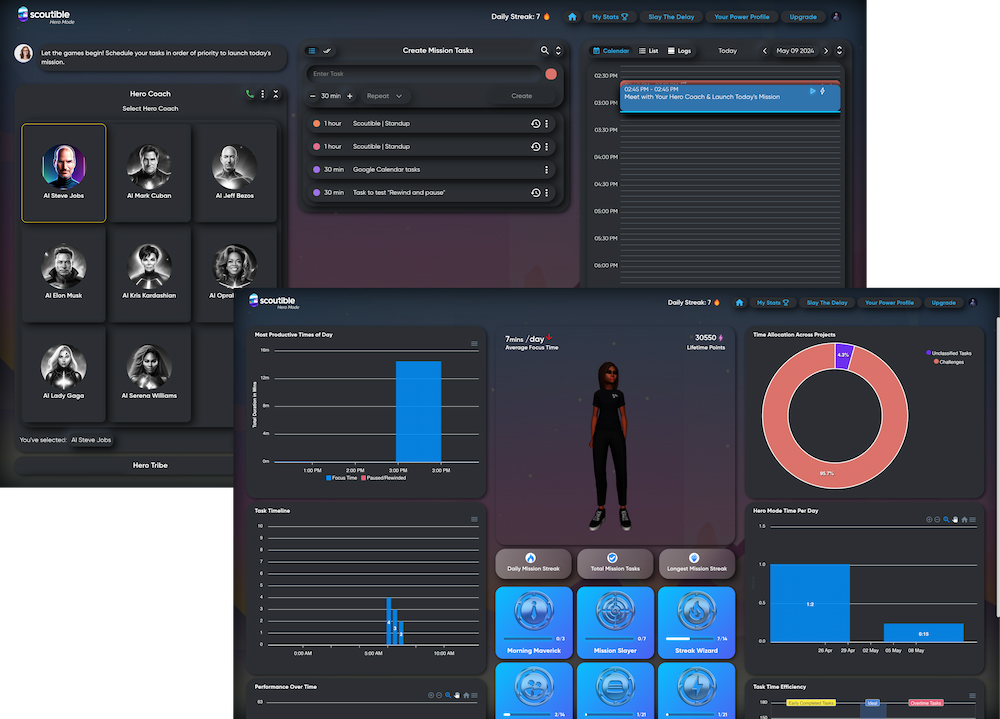
Task: Switch mission tasks to list view toggle
Action: pos(312,51)
